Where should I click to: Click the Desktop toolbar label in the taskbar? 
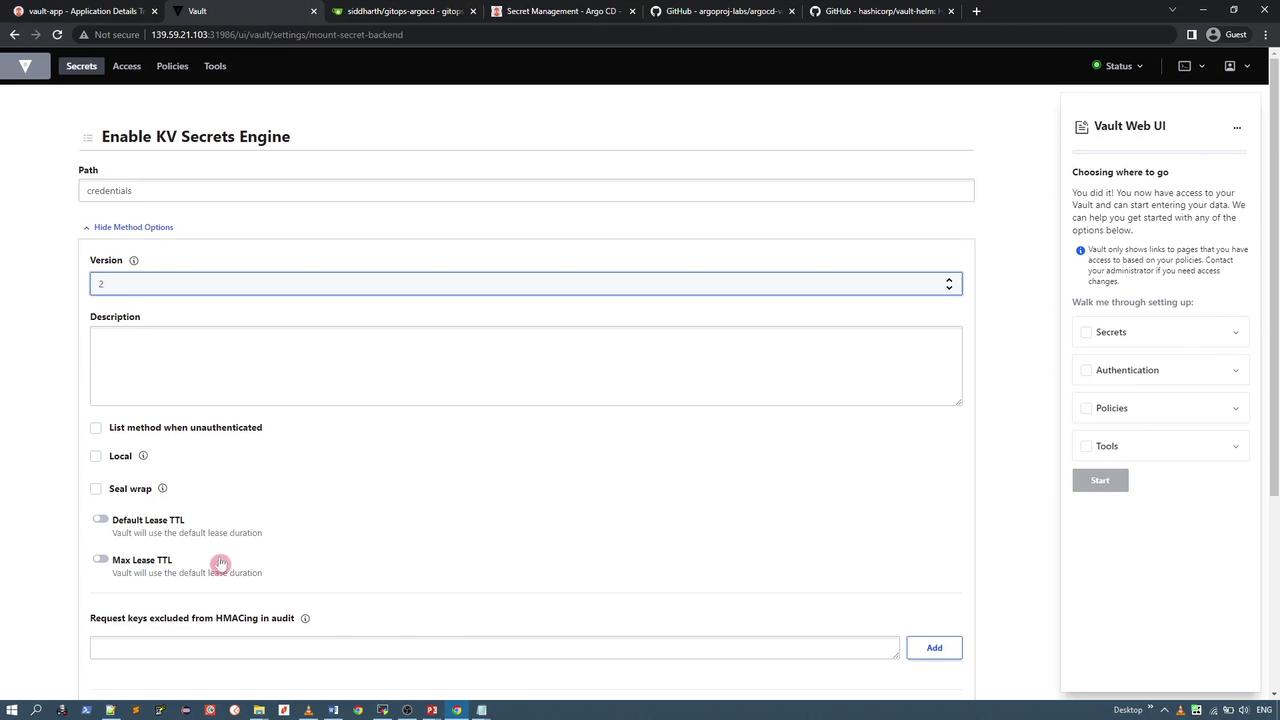click(x=1128, y=711)
